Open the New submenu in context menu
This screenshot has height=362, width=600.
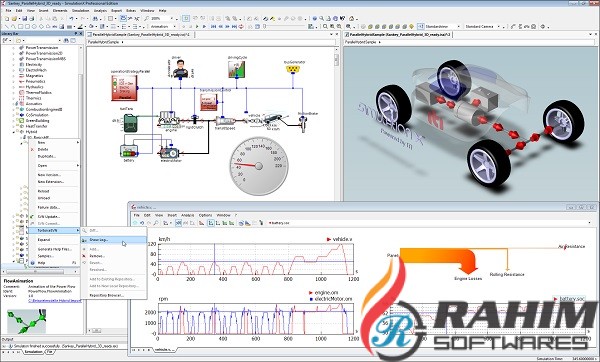(x=55, y=142)
